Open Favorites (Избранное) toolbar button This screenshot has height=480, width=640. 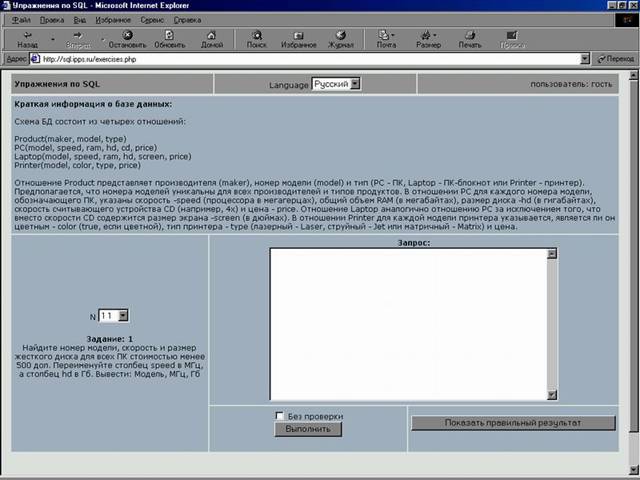(x=299, y=39)
